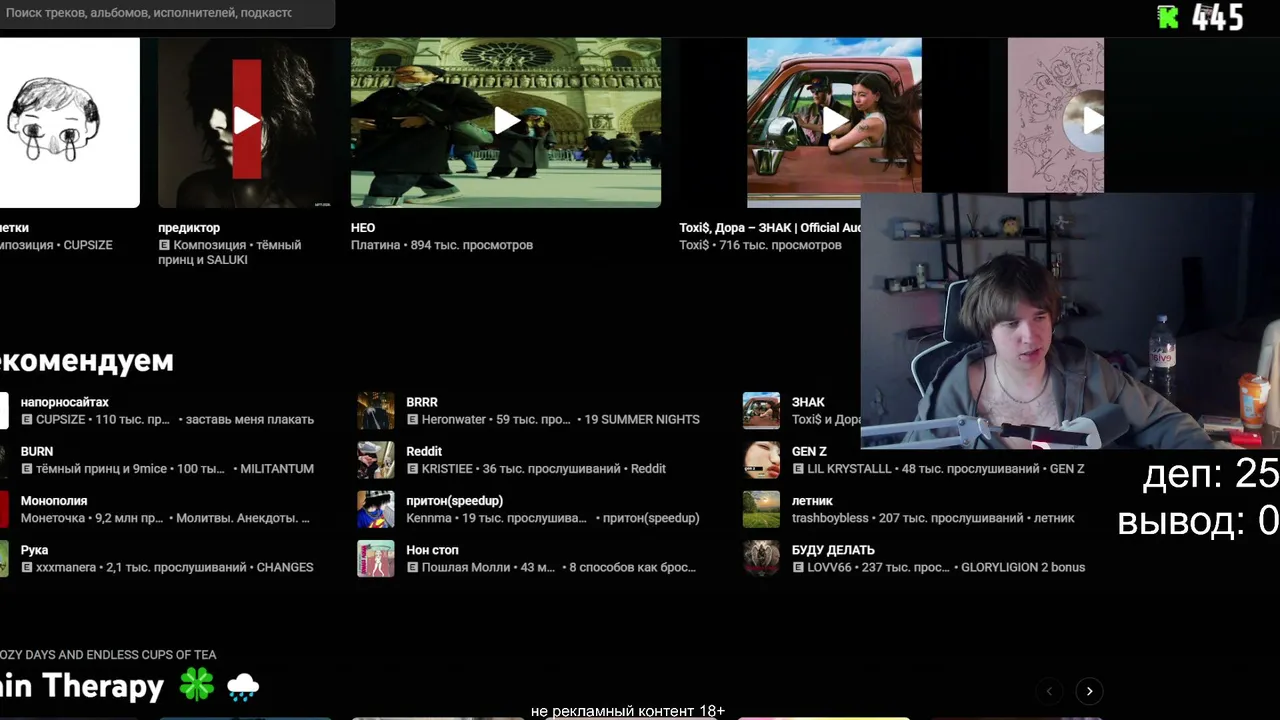Screen dimensions: 1280x720
Task: Open album GLORYLIGION 2 bonus
Action: click(x=1023, y=567)
